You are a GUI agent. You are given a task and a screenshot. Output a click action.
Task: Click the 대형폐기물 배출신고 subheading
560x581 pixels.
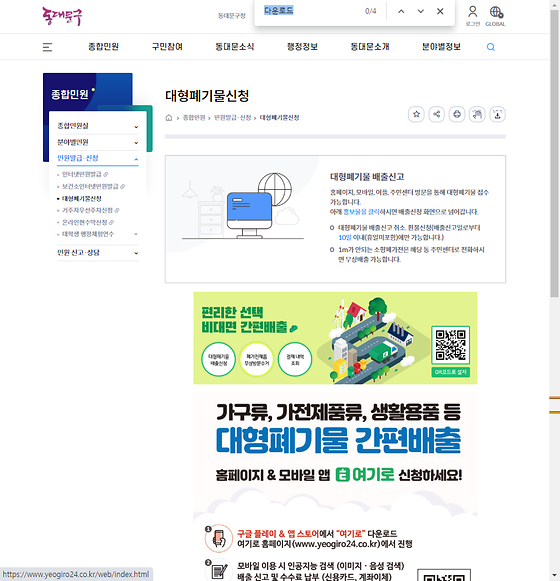coord(367,177)
